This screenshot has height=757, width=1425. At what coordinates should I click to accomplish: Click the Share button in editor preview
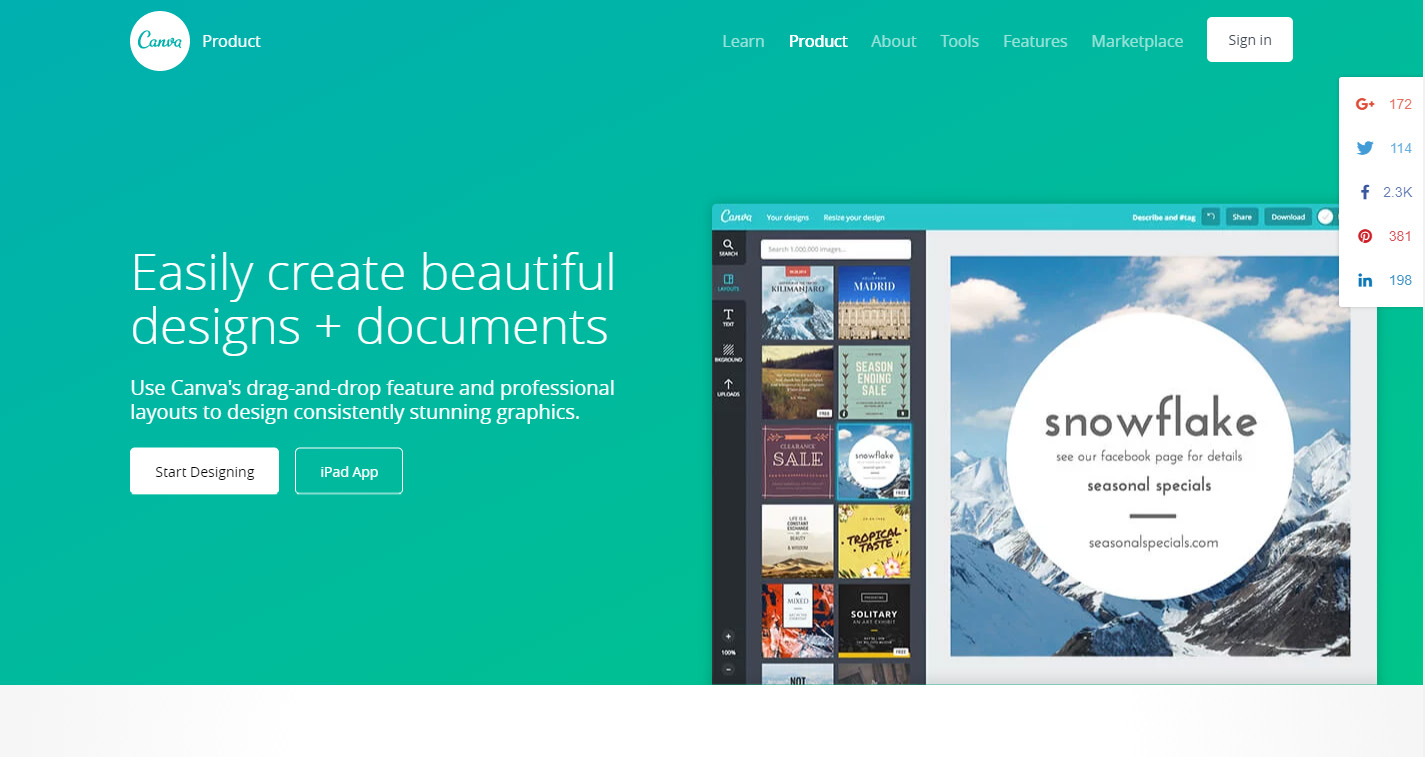click(x=1242, y=216)
